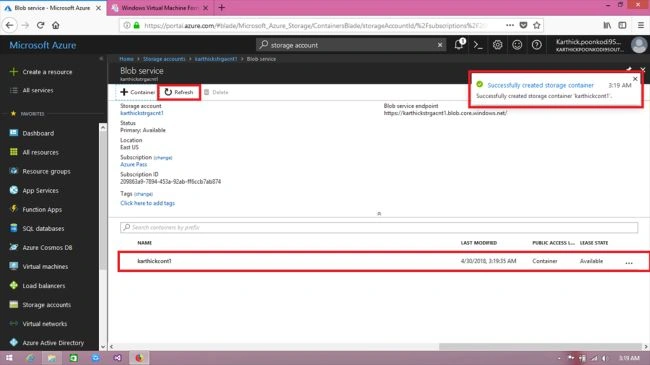This screenshot has width=650, height=365.
Task: Click the LEASE STATE column header
Action: tap(594, 243)
